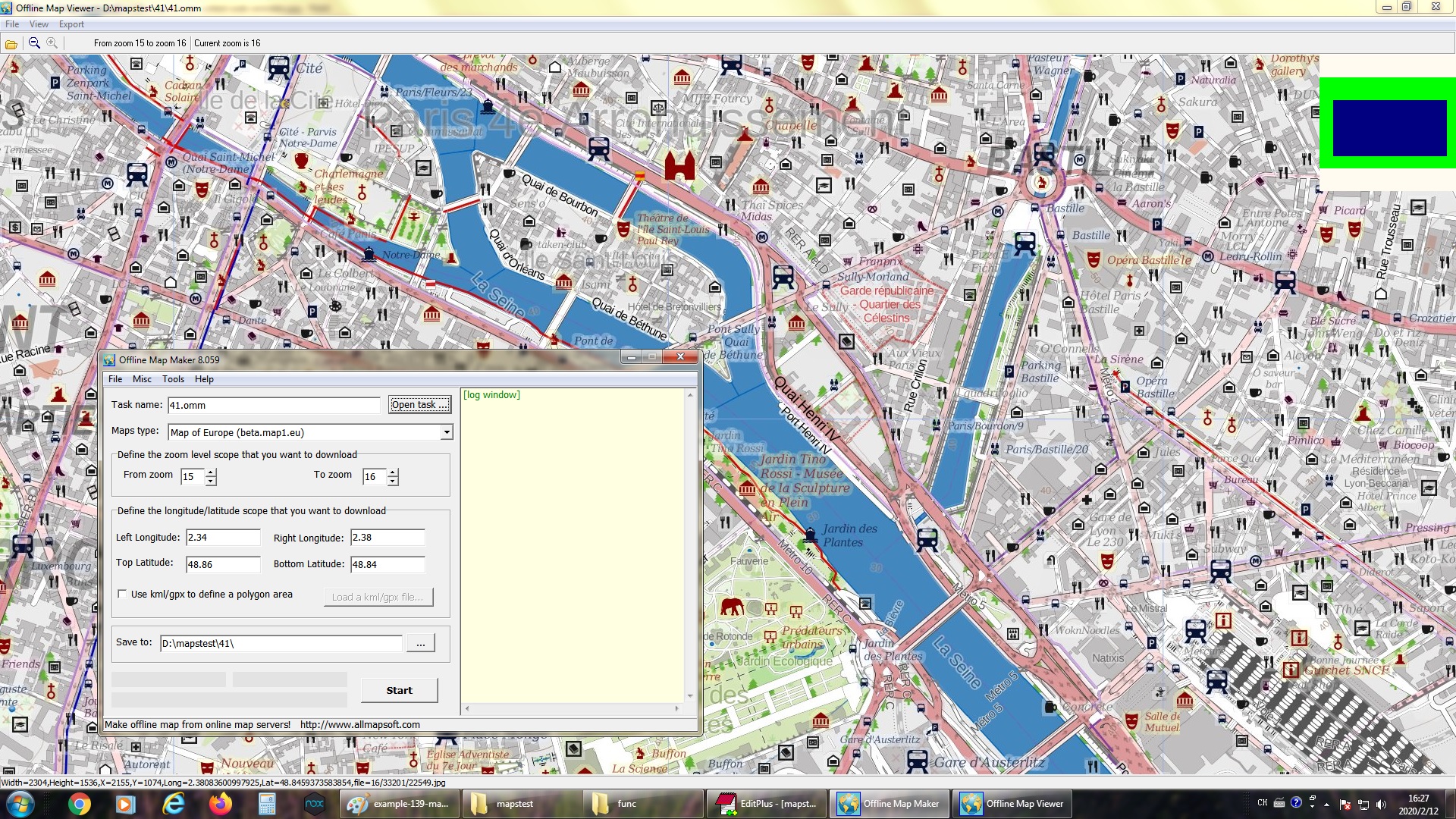Click the Left Longitude field
Image resolution: width=1456 pixels, height=819 pixels.
[223, 538]
